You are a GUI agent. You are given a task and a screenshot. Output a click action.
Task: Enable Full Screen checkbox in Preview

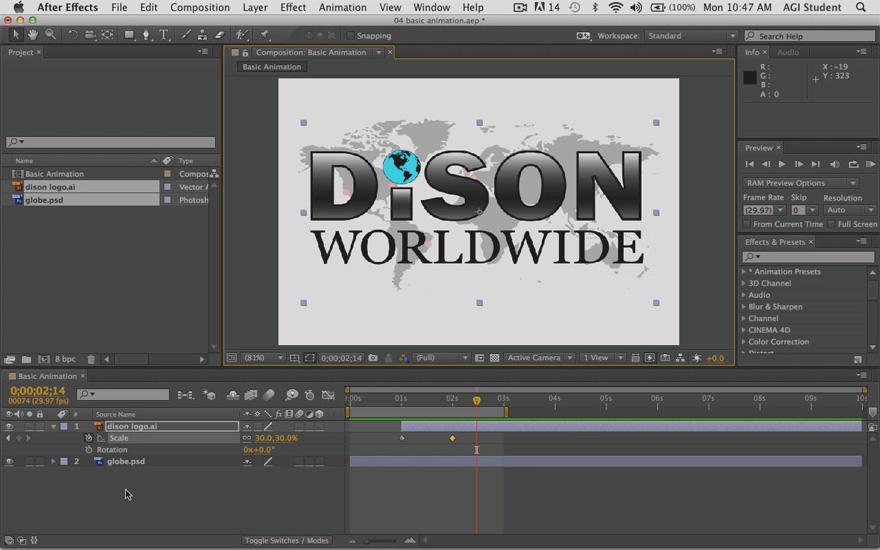pos(831,224)
